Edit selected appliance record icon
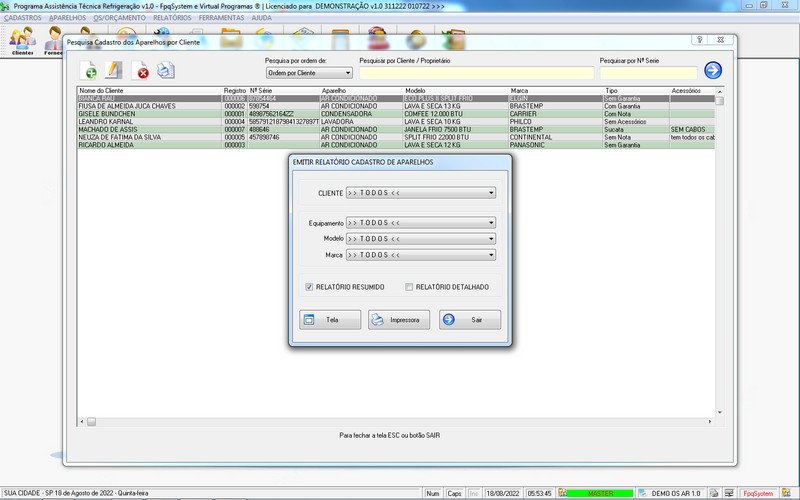This screenshot has width=800, height=500. (114, 70)
